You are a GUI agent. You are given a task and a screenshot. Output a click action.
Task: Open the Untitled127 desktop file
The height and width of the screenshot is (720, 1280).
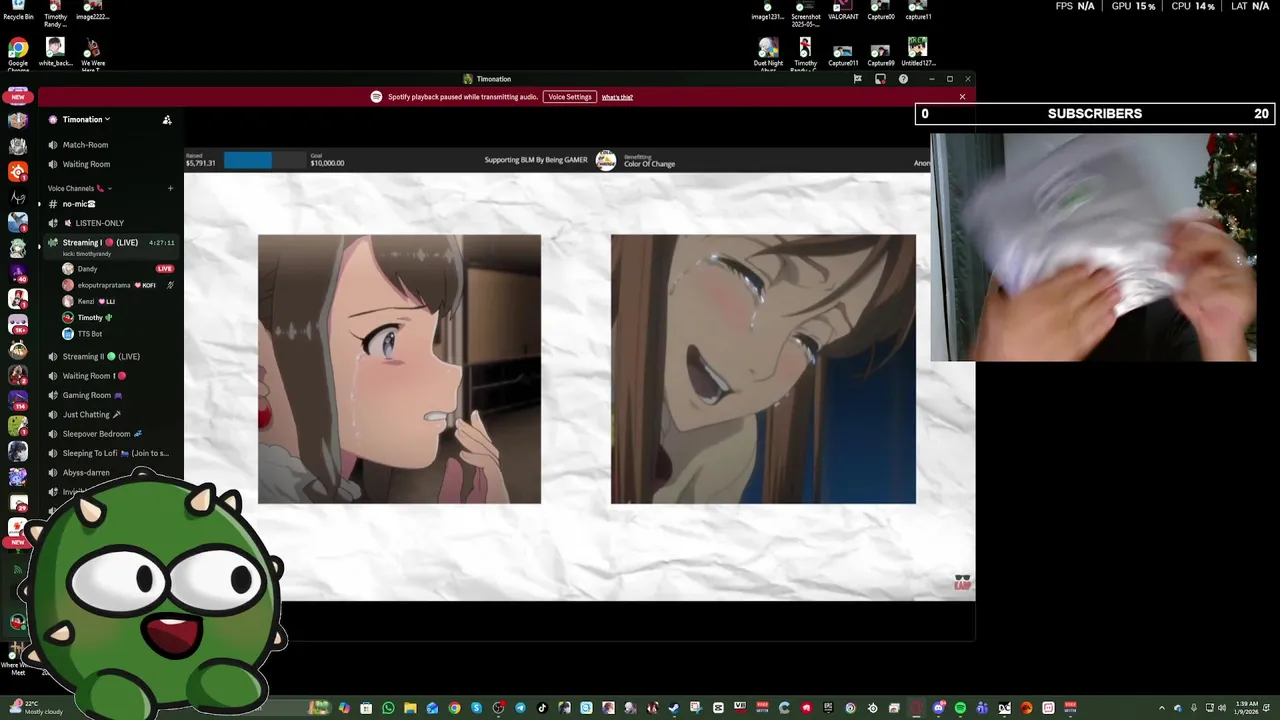918,52
